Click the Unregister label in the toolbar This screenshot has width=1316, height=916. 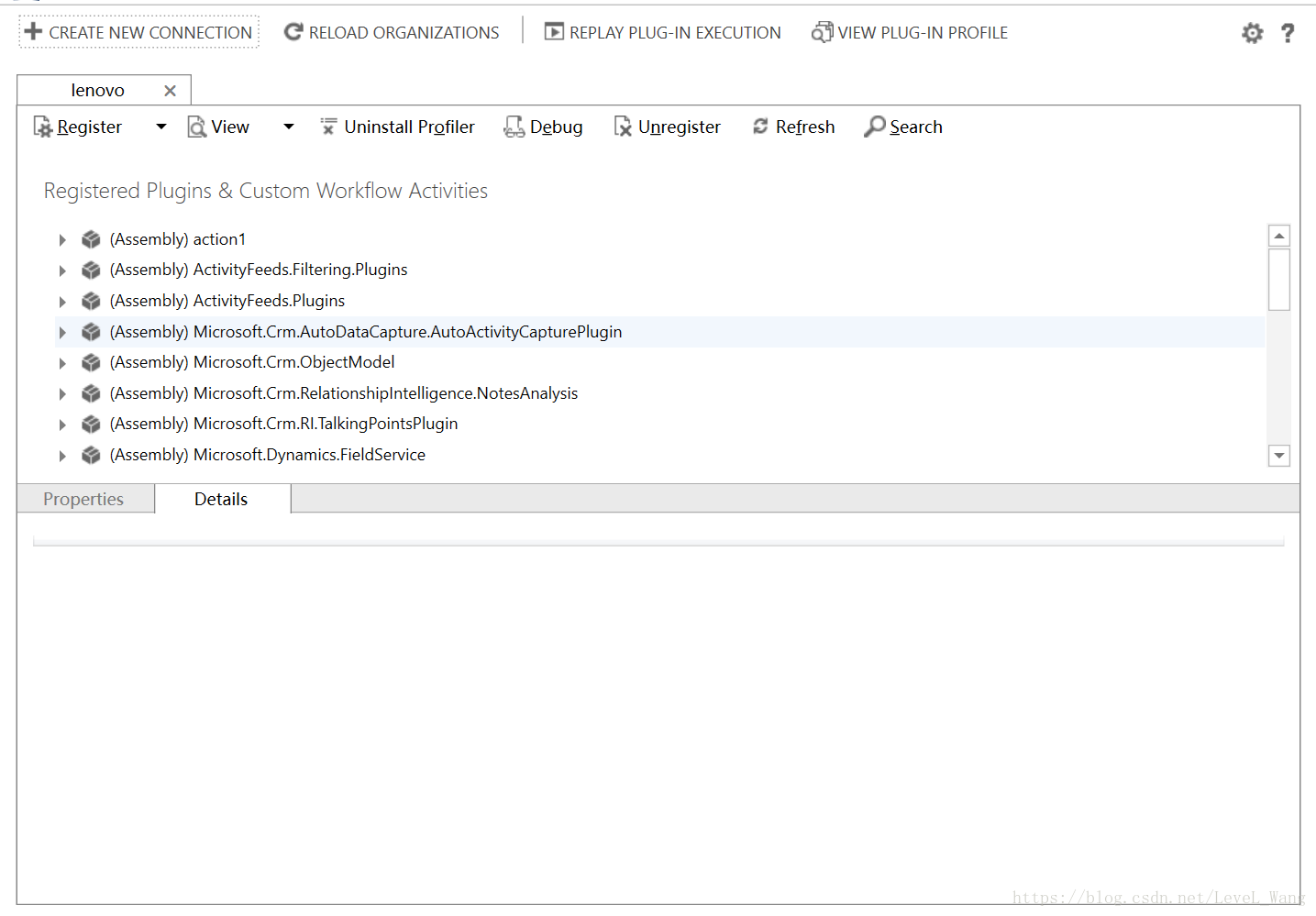(680, 127)
